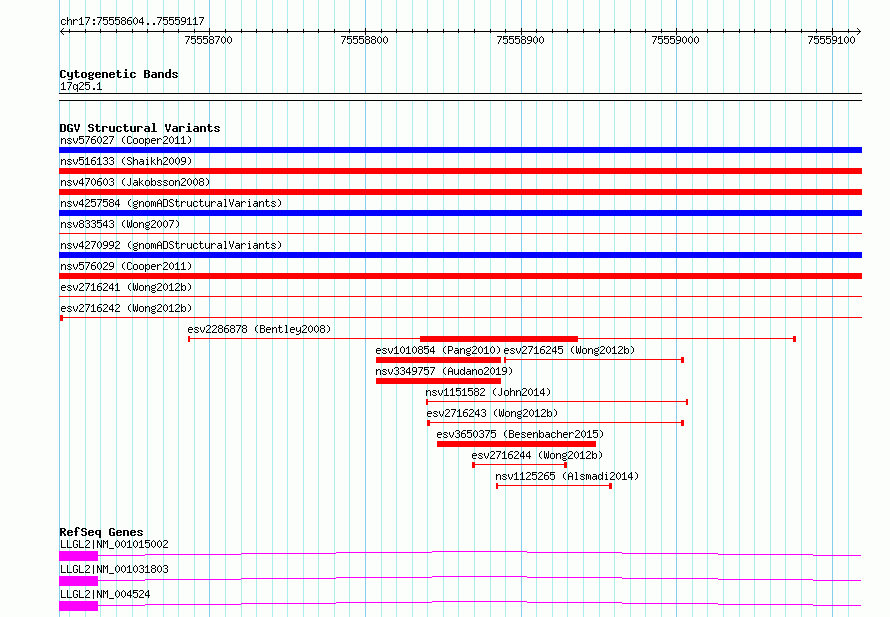890x617 pixels.
Task: Open the LLGL2|NM_001015002 transcript label
Action: tap(114, 544)
